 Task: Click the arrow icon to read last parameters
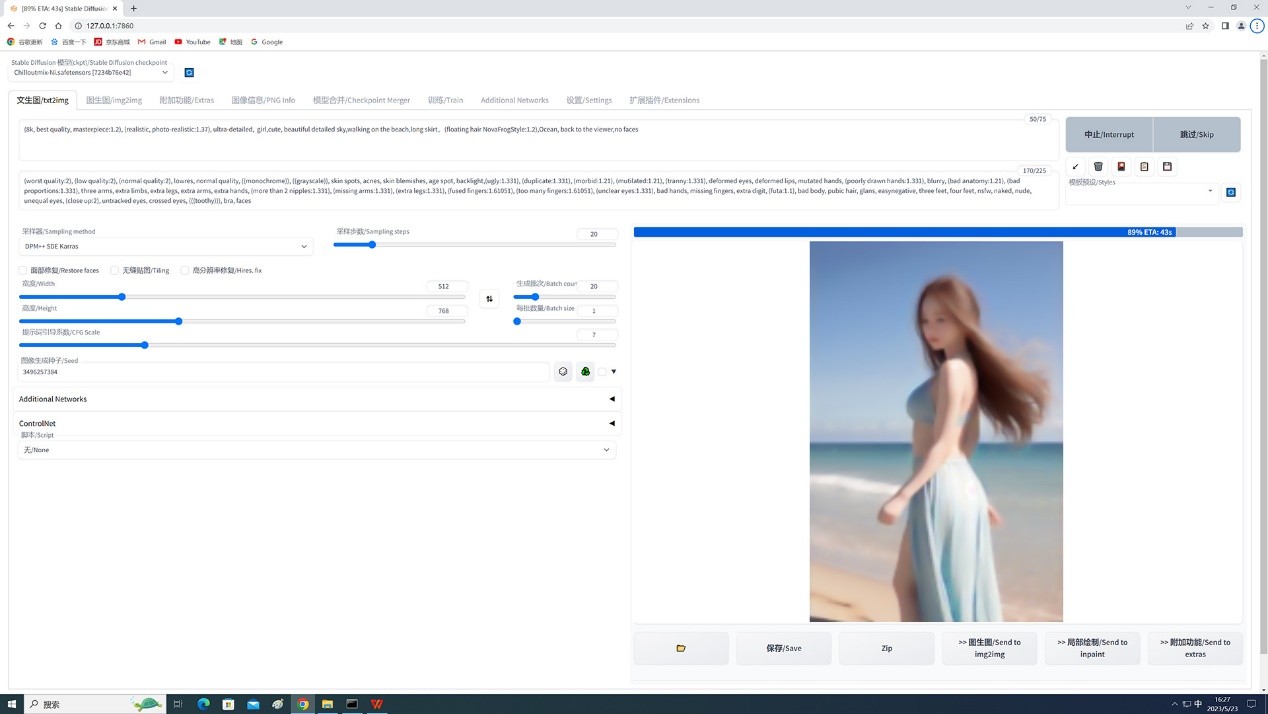click(1075, 167)
